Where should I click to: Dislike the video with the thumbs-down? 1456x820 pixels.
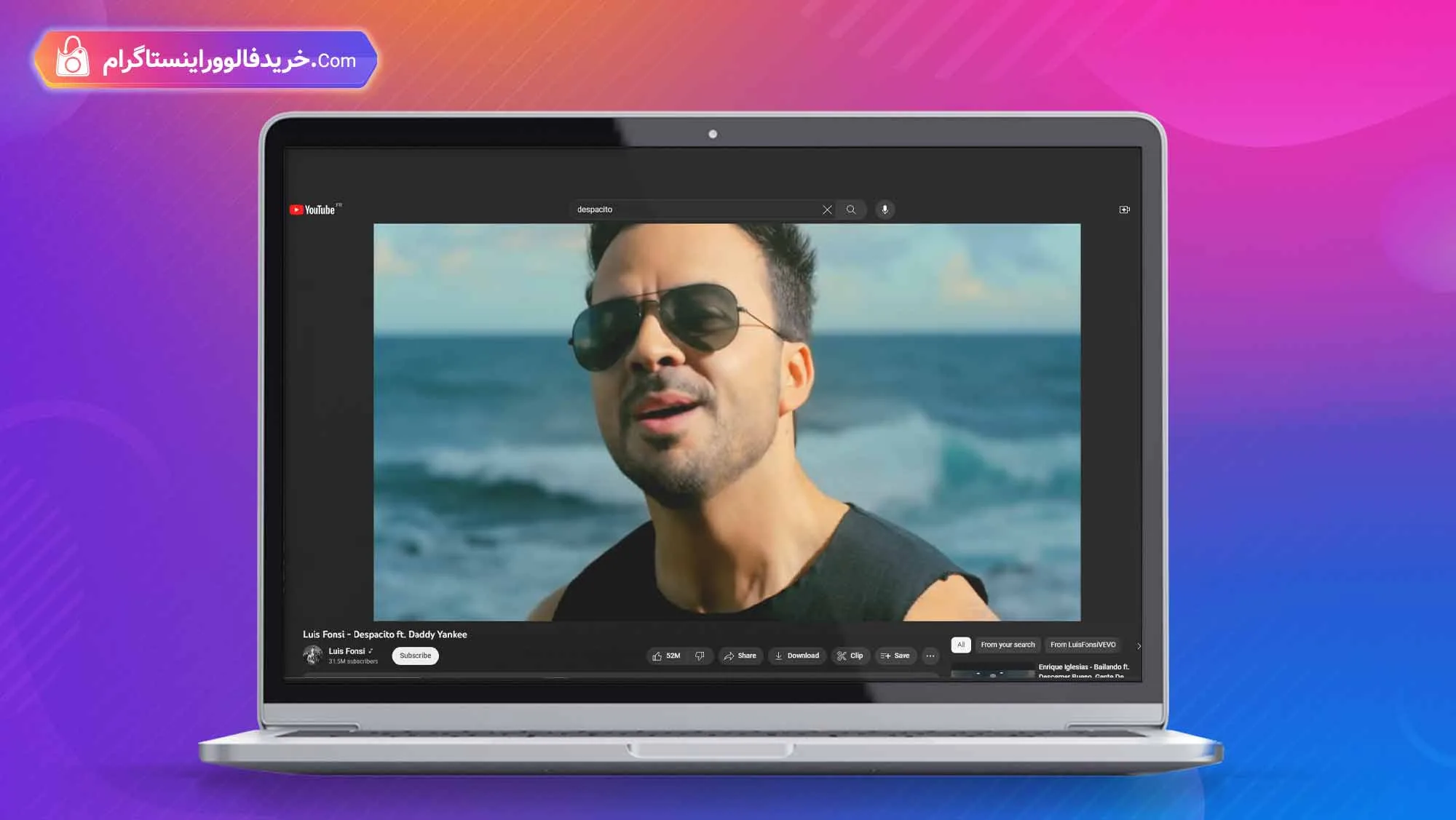pos(700,656)
